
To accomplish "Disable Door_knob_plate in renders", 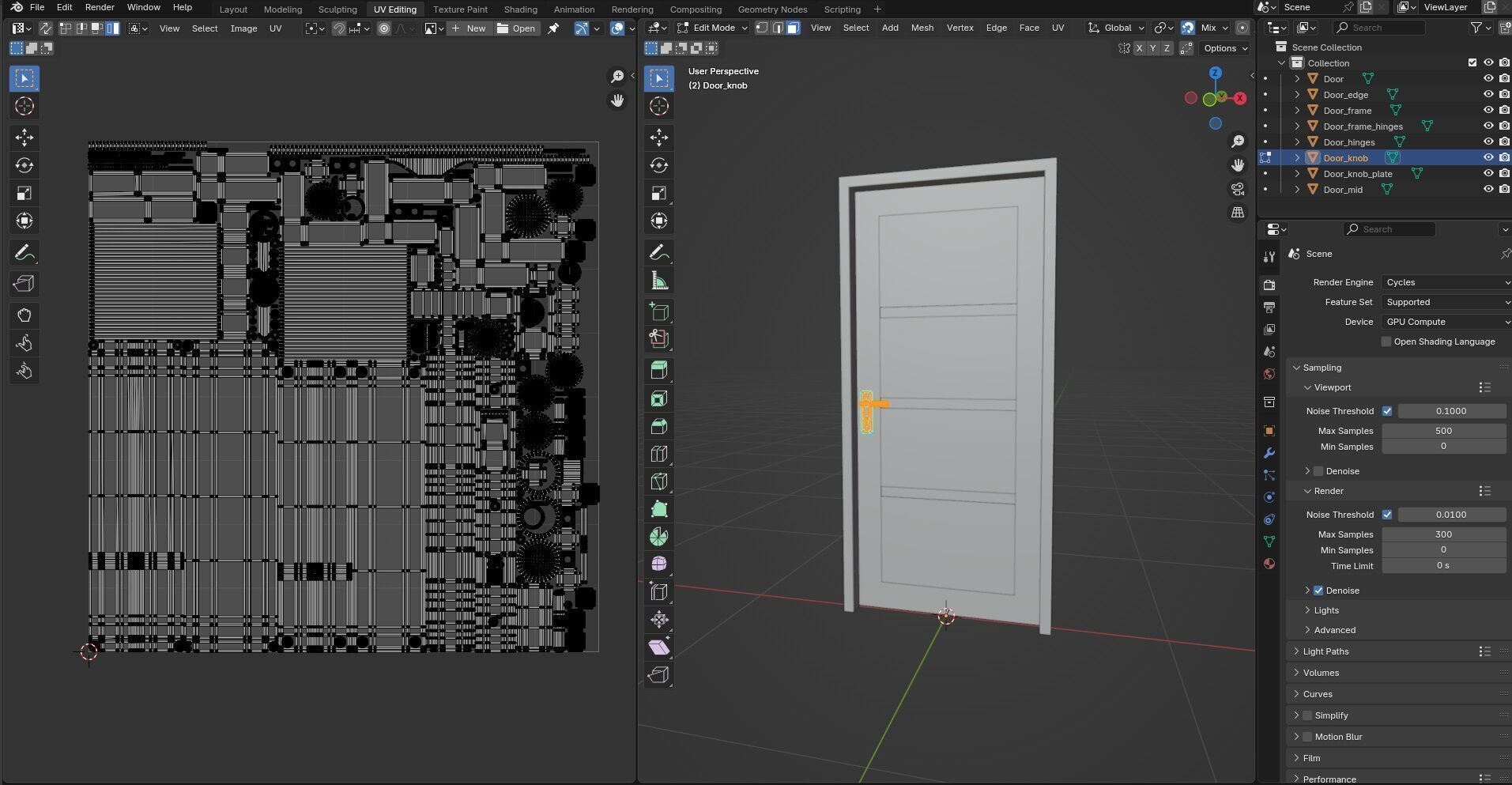I will 1504,173.
